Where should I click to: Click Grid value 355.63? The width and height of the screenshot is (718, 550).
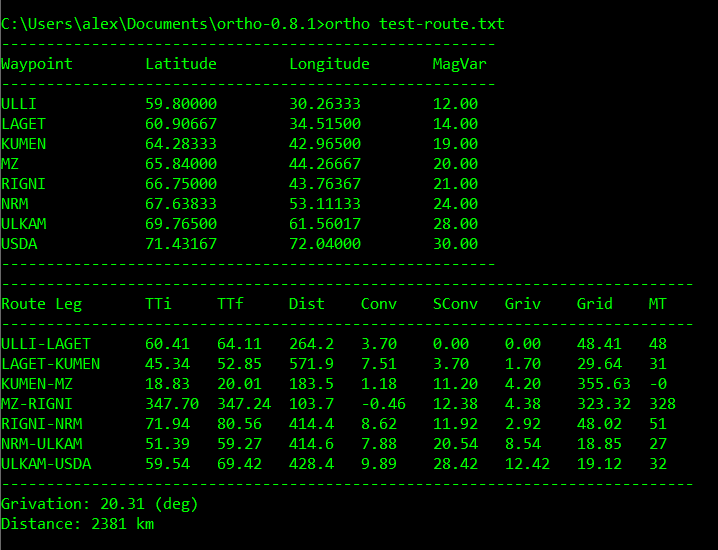(x=604, y=384)
